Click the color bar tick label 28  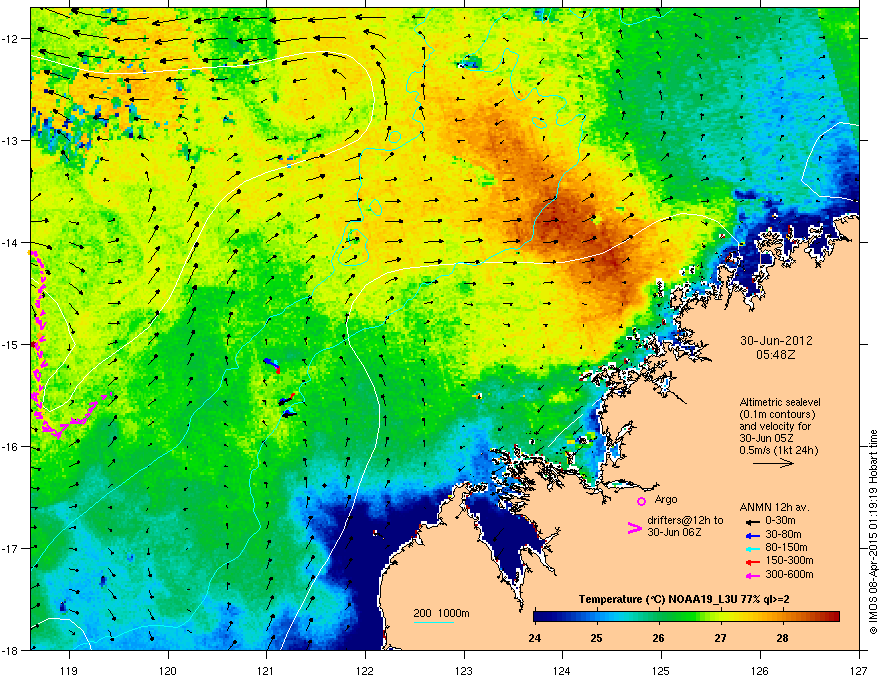click(x=782, y=638)
